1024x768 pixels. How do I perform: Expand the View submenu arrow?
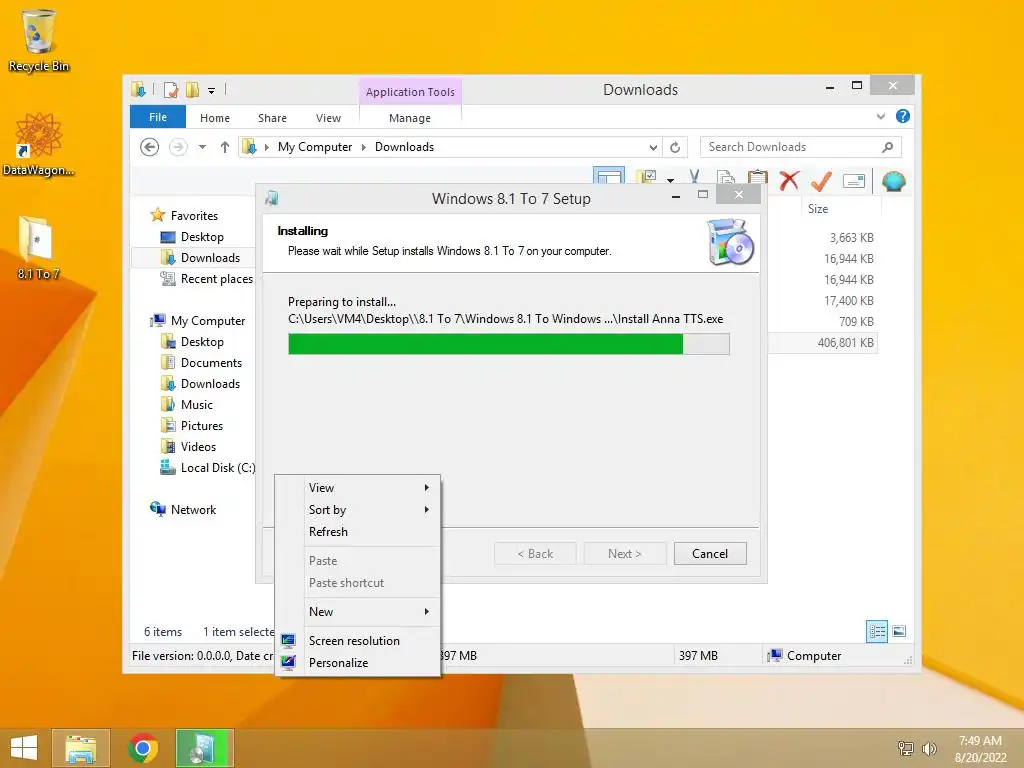[x=426, y=488]
